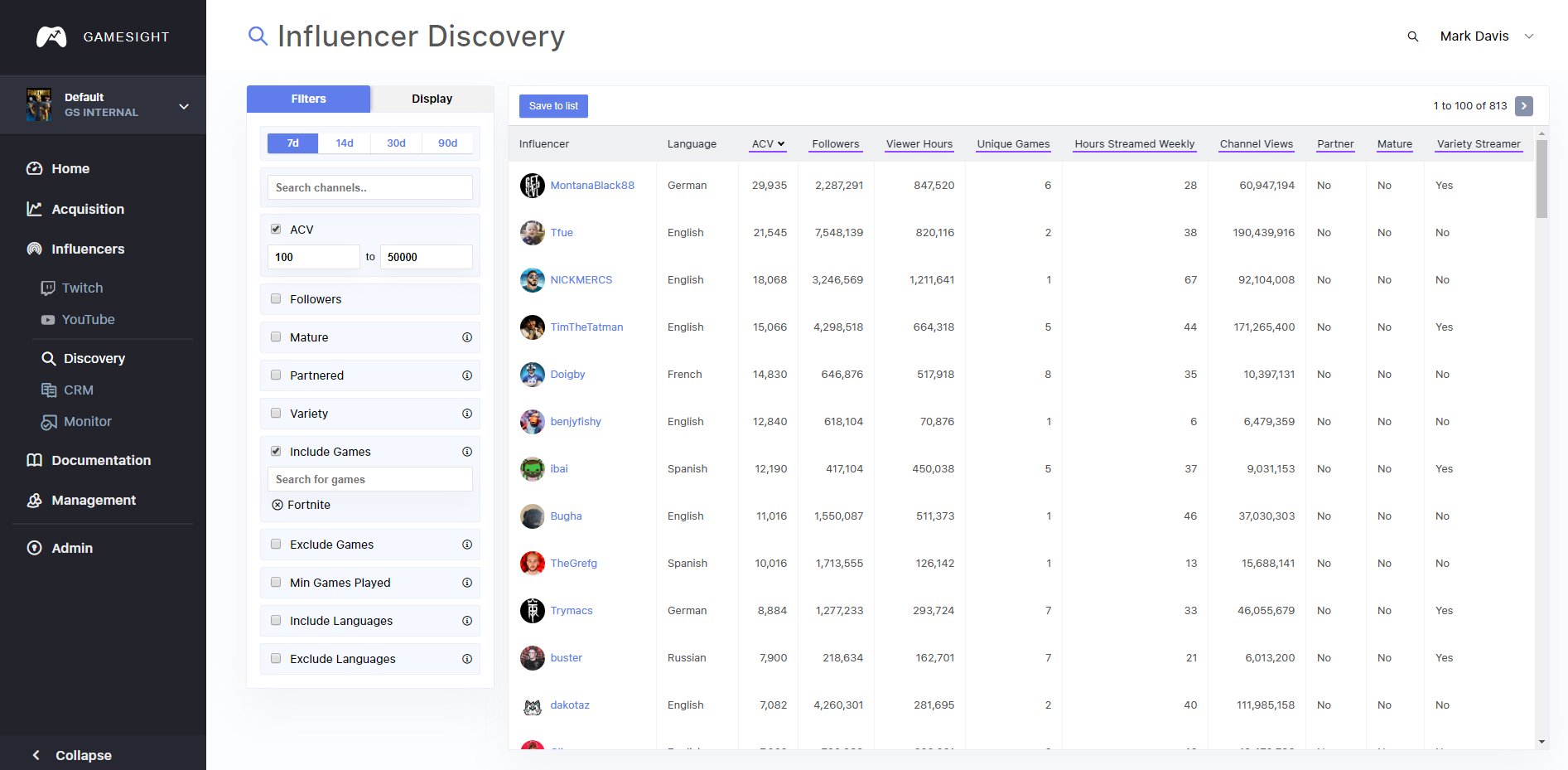The image size is (1568, 770).
Task: Open the Monitor page
Action: click(x=76, y=421)
